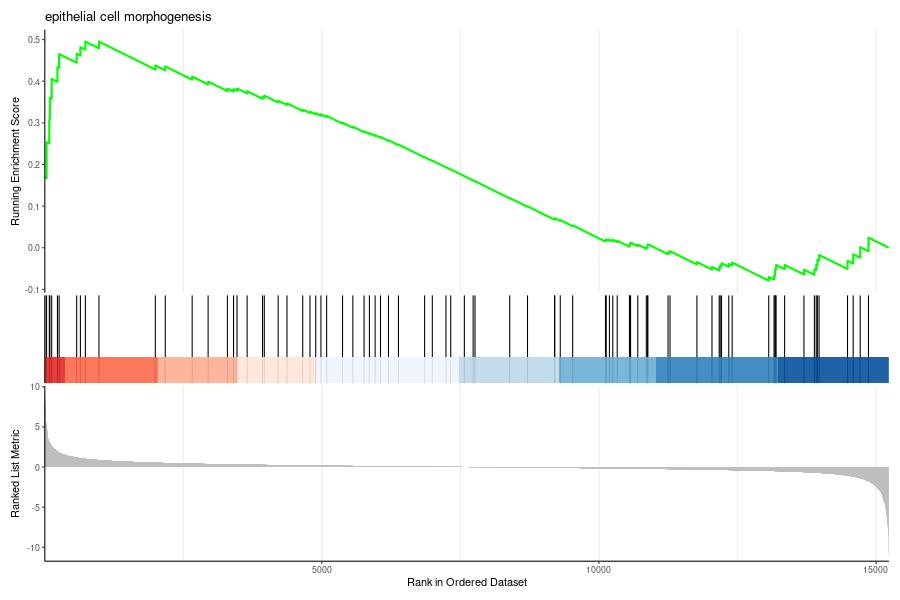The width and height of the screenshot is (900, 600).
Task: Click the salmon orange-red color bar segment
Action: [x=111, y=370]
